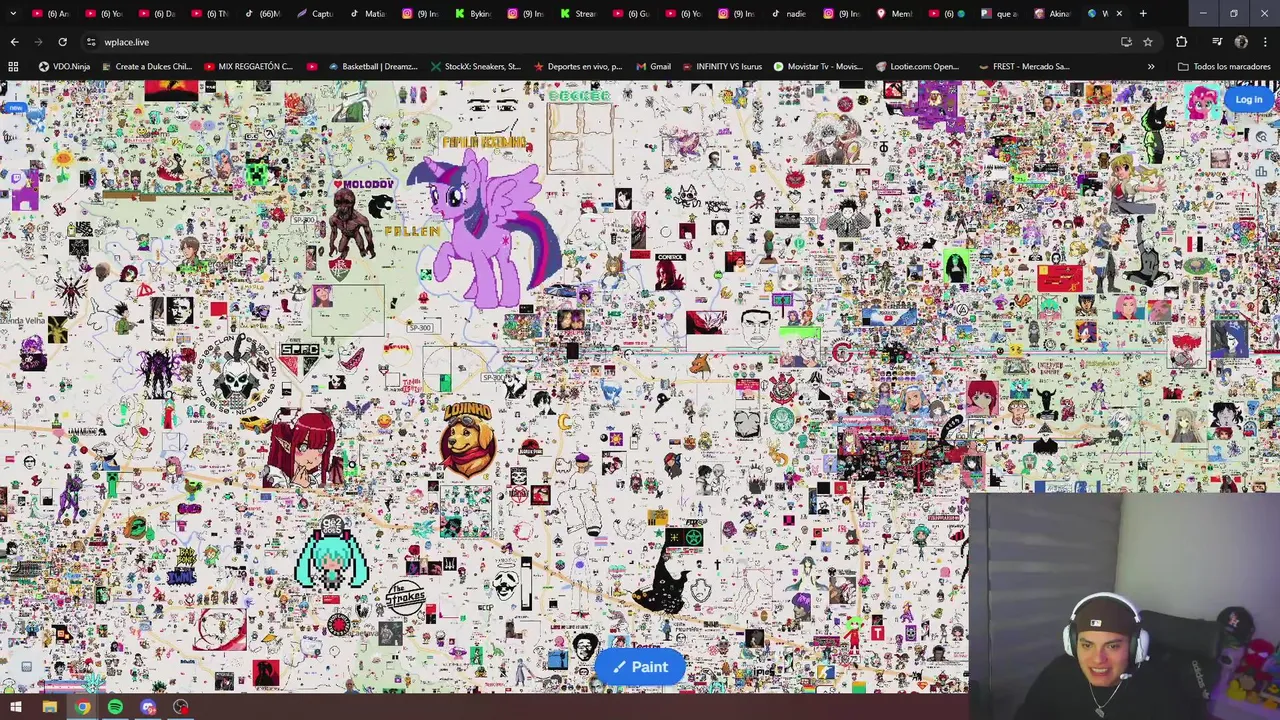Open the Chrome profile avatar
The width and height of the screenshot is (1280, 720).
coord(1241,42)
